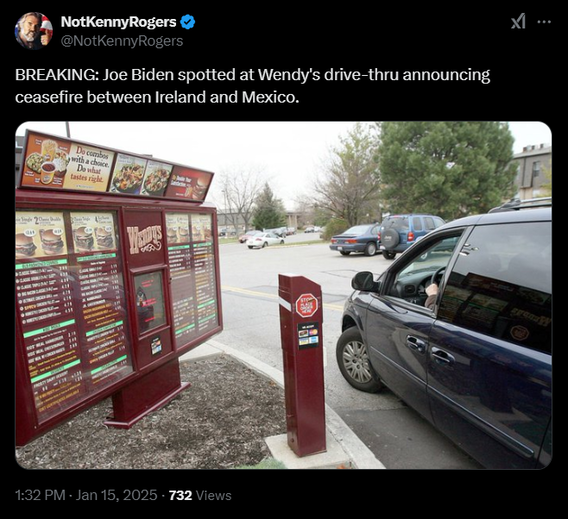
Task: Click the white car parked in the background
Action: tap(265, 240)
